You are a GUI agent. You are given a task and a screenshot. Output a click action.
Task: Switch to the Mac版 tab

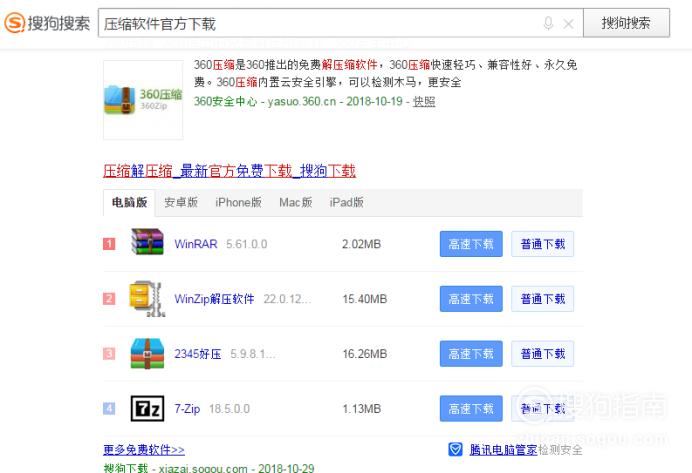pyautogui.click(x=296, y=203)
